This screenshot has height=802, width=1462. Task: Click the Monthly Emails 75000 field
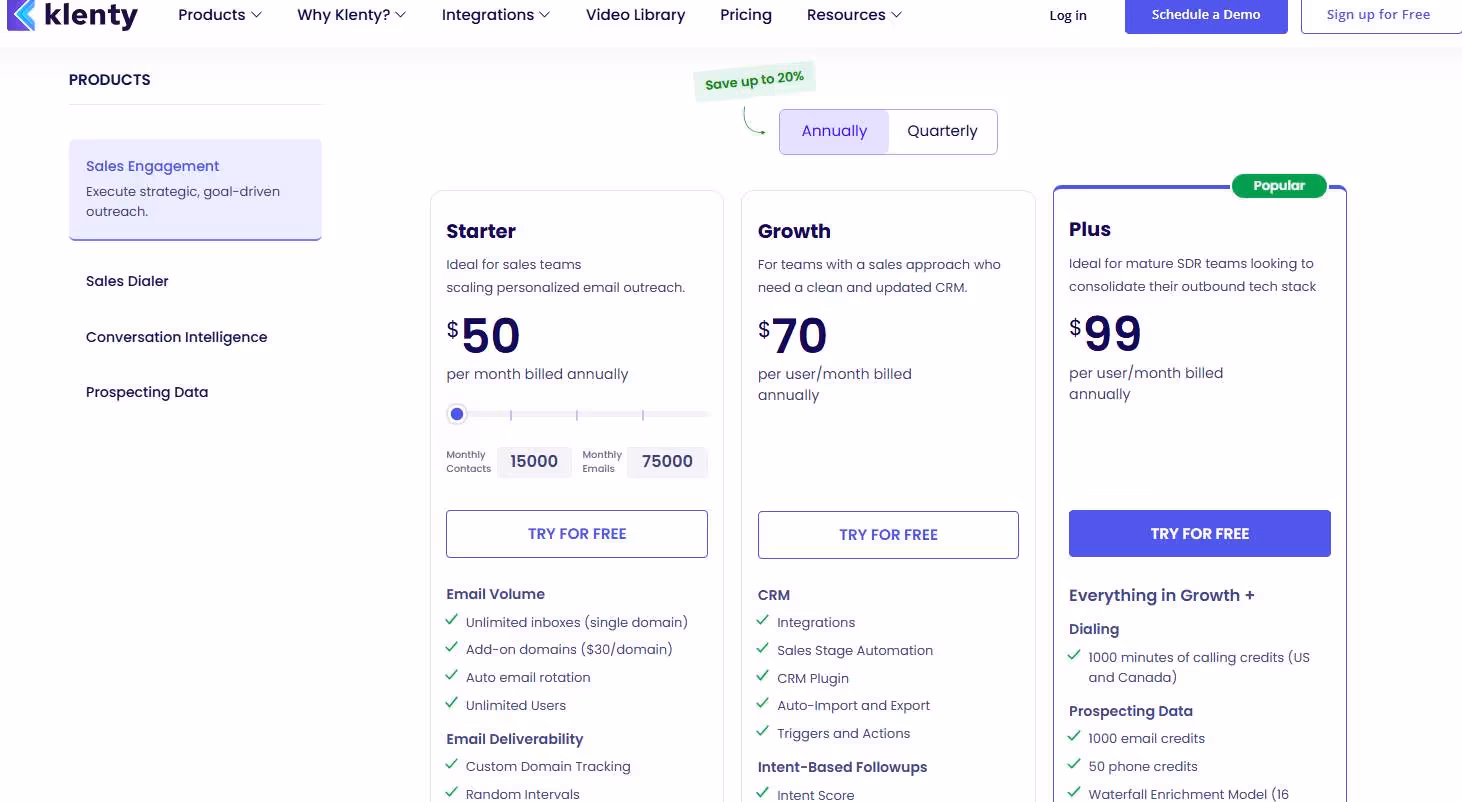click(x=667, y=462)
